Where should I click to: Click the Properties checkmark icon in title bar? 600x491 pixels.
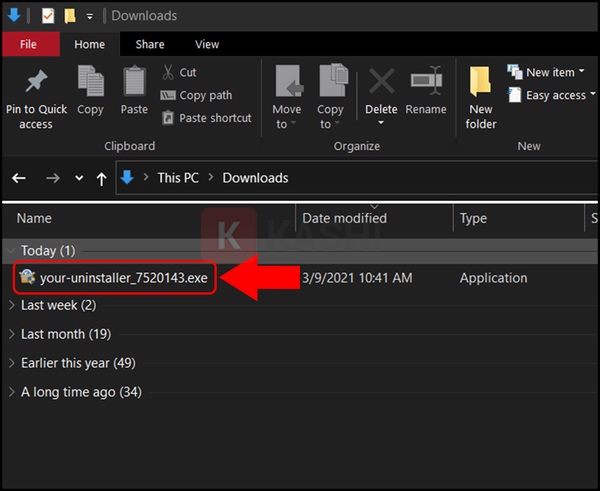[x=48, y=16]
